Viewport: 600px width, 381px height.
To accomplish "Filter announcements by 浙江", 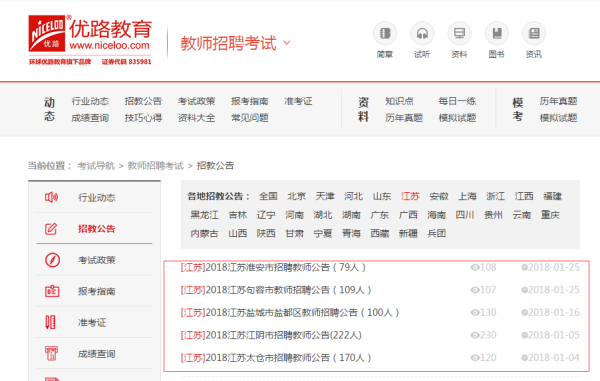I will (496, 196).
